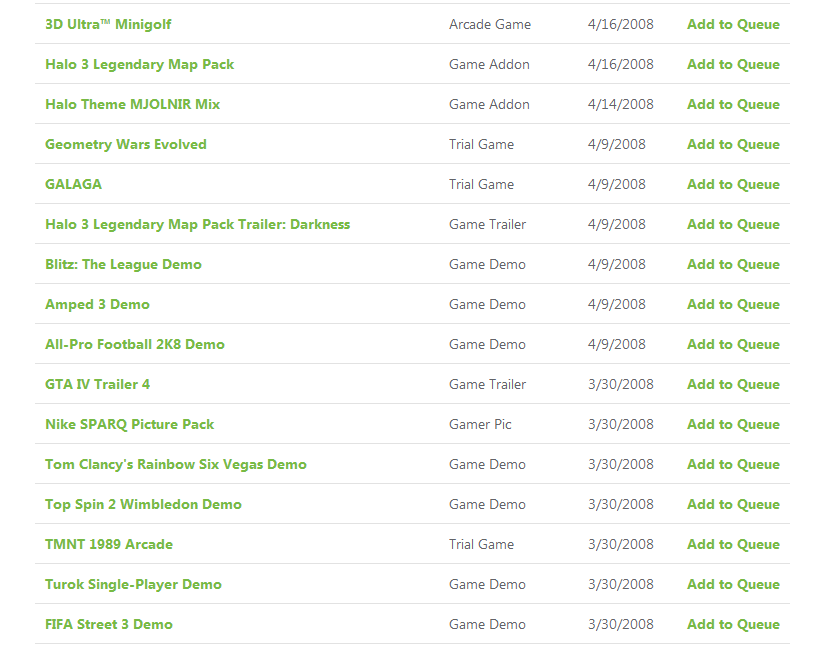This screenshot has width=823, height=652.
Task: Open Nike SPARQ Picture Pack link
Action: point(130,424)
